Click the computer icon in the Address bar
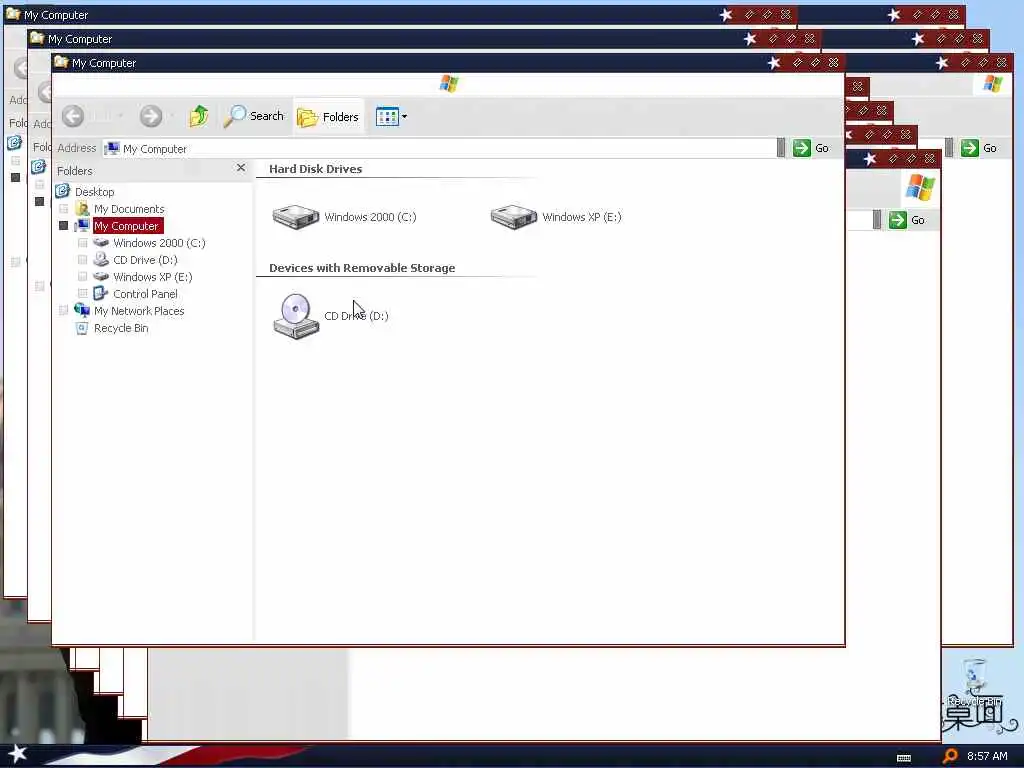Viewport: 1024px width, 768px height. click(x=112, y=148)
